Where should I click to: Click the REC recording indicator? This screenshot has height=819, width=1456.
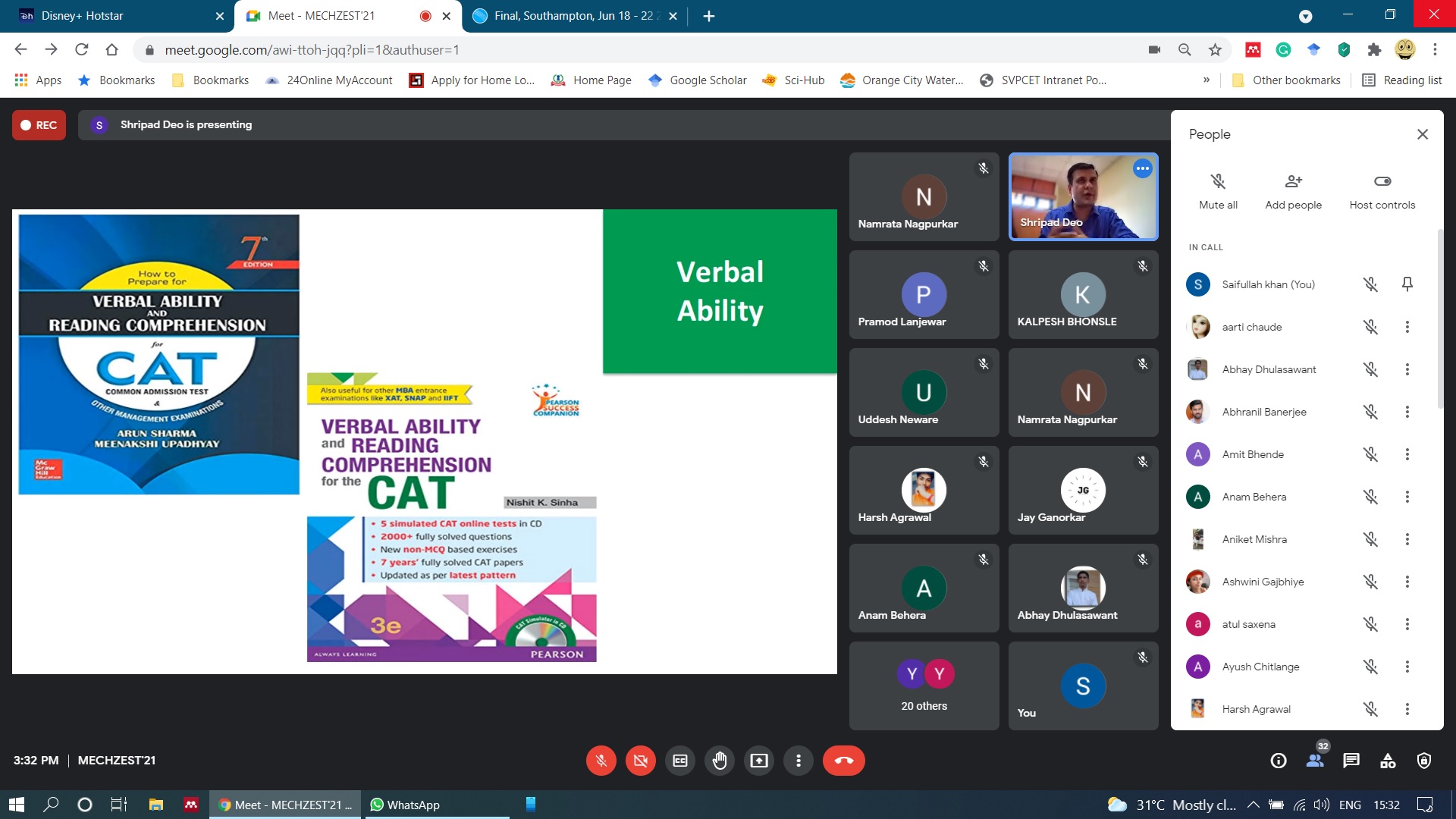tap(39, 125)
